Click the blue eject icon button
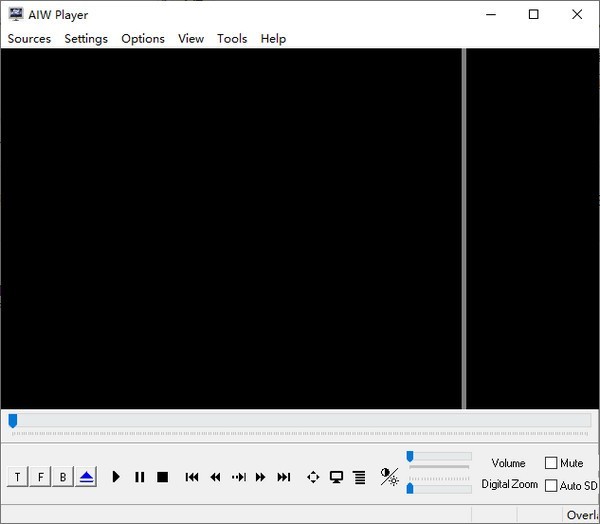 (x=86, y=477)
